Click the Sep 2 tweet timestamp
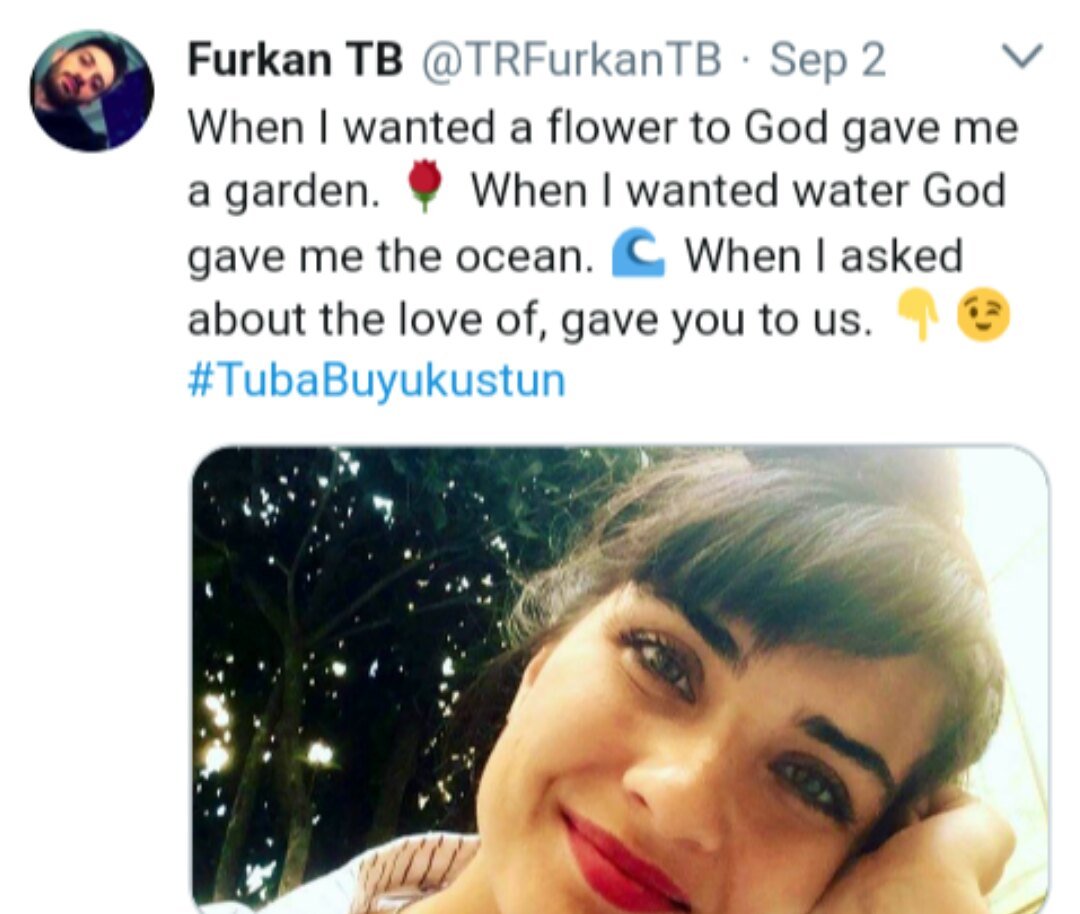The width and height of the screenshot is (1080, 914). 827,60
